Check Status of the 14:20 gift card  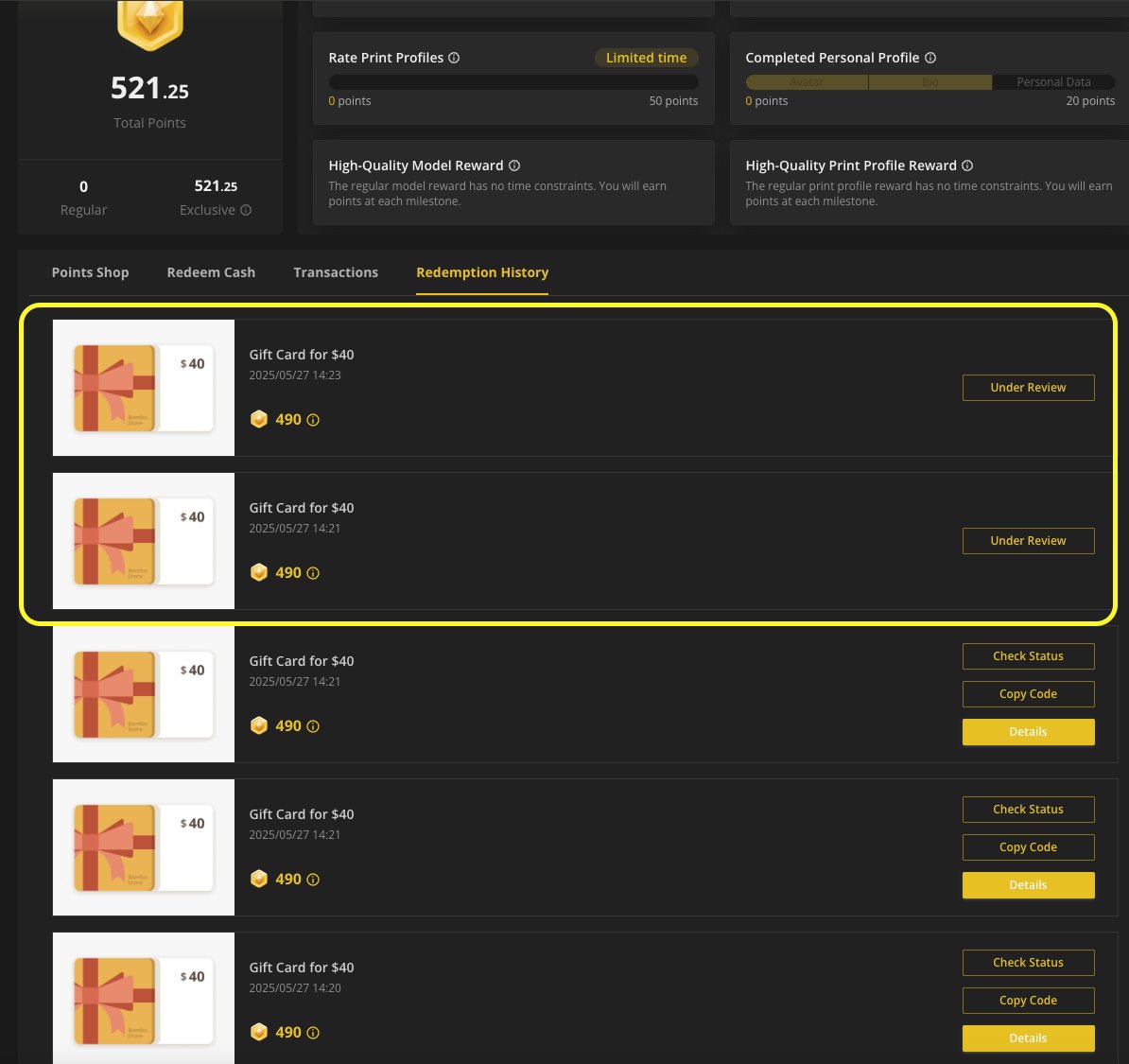point(1028,963)
